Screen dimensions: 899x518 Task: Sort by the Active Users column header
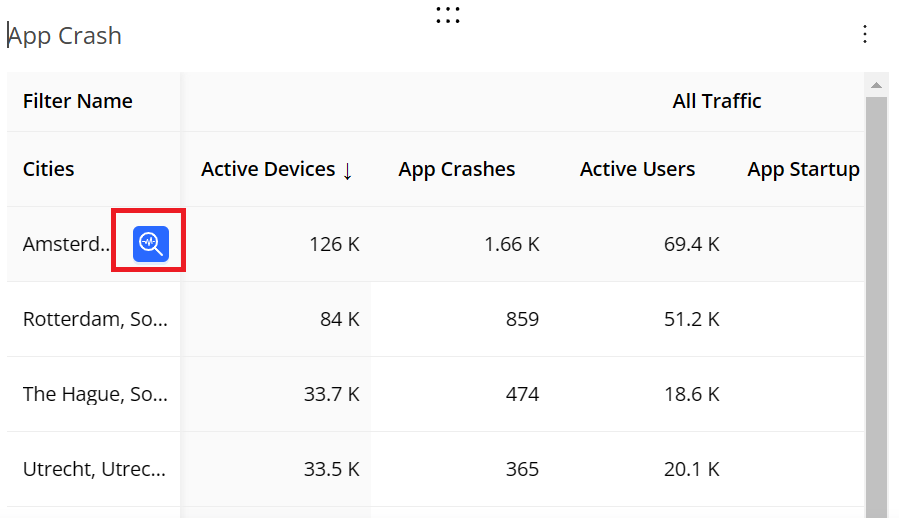click(637, 169)
